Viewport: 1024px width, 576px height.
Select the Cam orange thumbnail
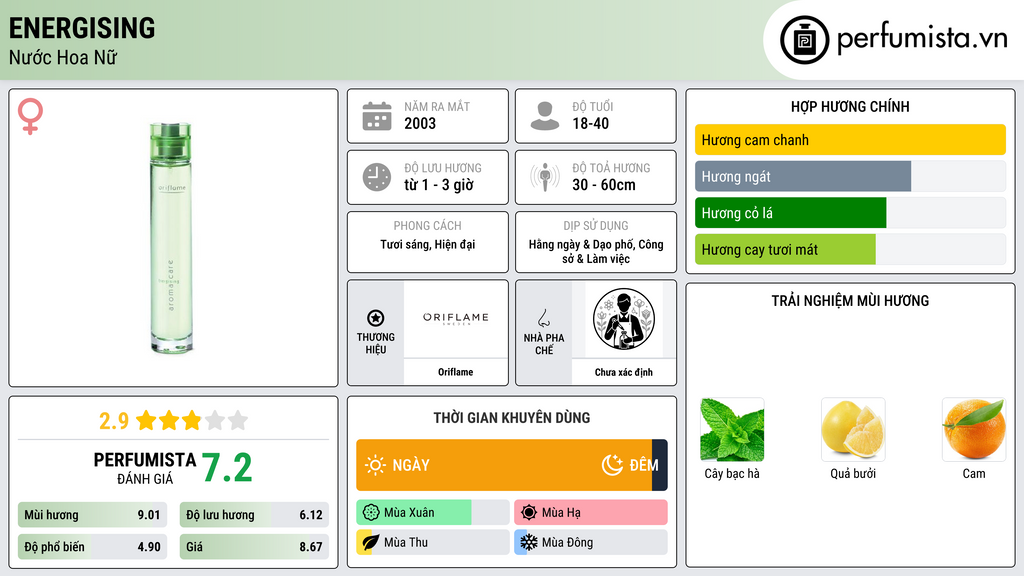(974, 430)
